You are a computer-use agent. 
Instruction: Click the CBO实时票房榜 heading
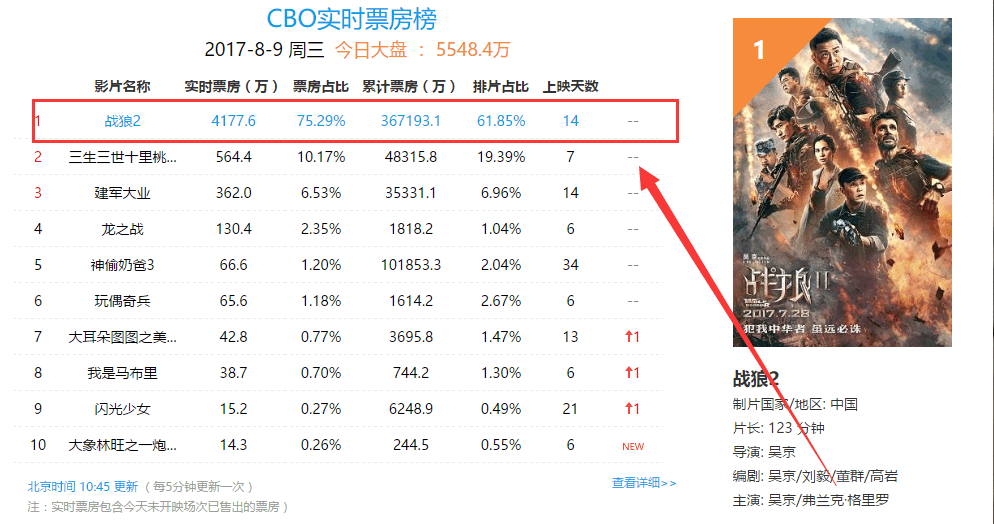(x=351, y=18)
